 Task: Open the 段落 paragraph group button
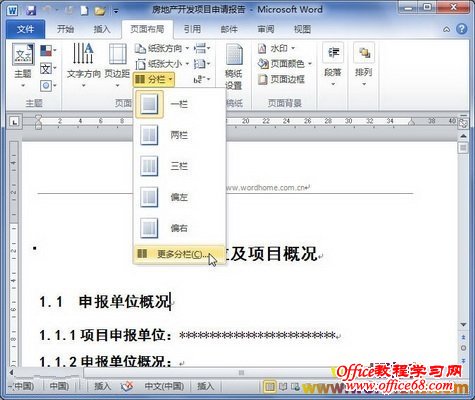pyautogui.click(x=333, y=65)
